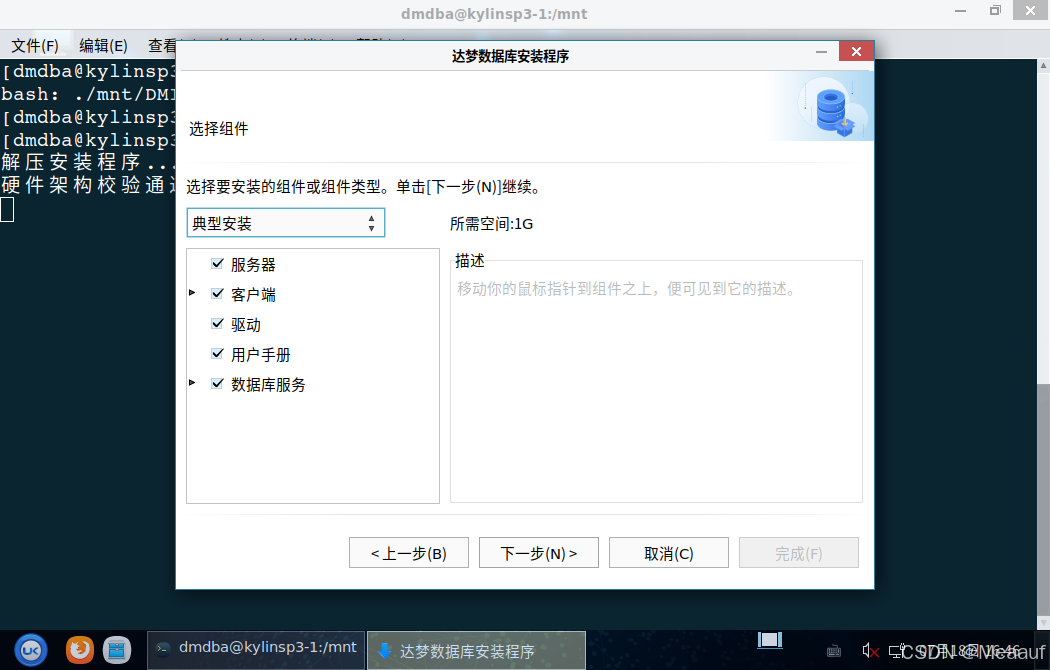Viewport: 1050px width, 670px height.
Task: Minimize the Dameng installer dialog
Action: click(x=821, y=52)
